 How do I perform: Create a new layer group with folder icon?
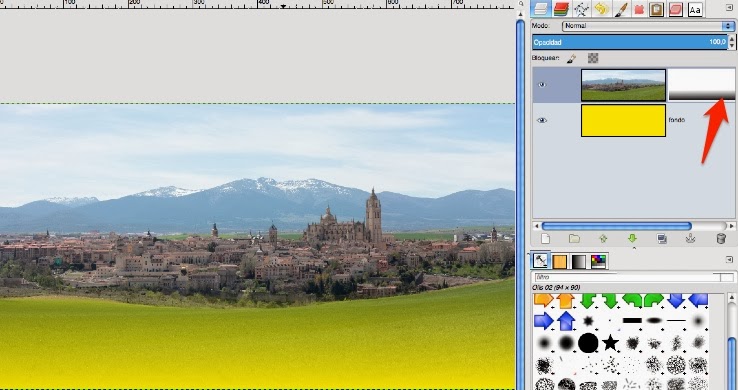(574, 239)
